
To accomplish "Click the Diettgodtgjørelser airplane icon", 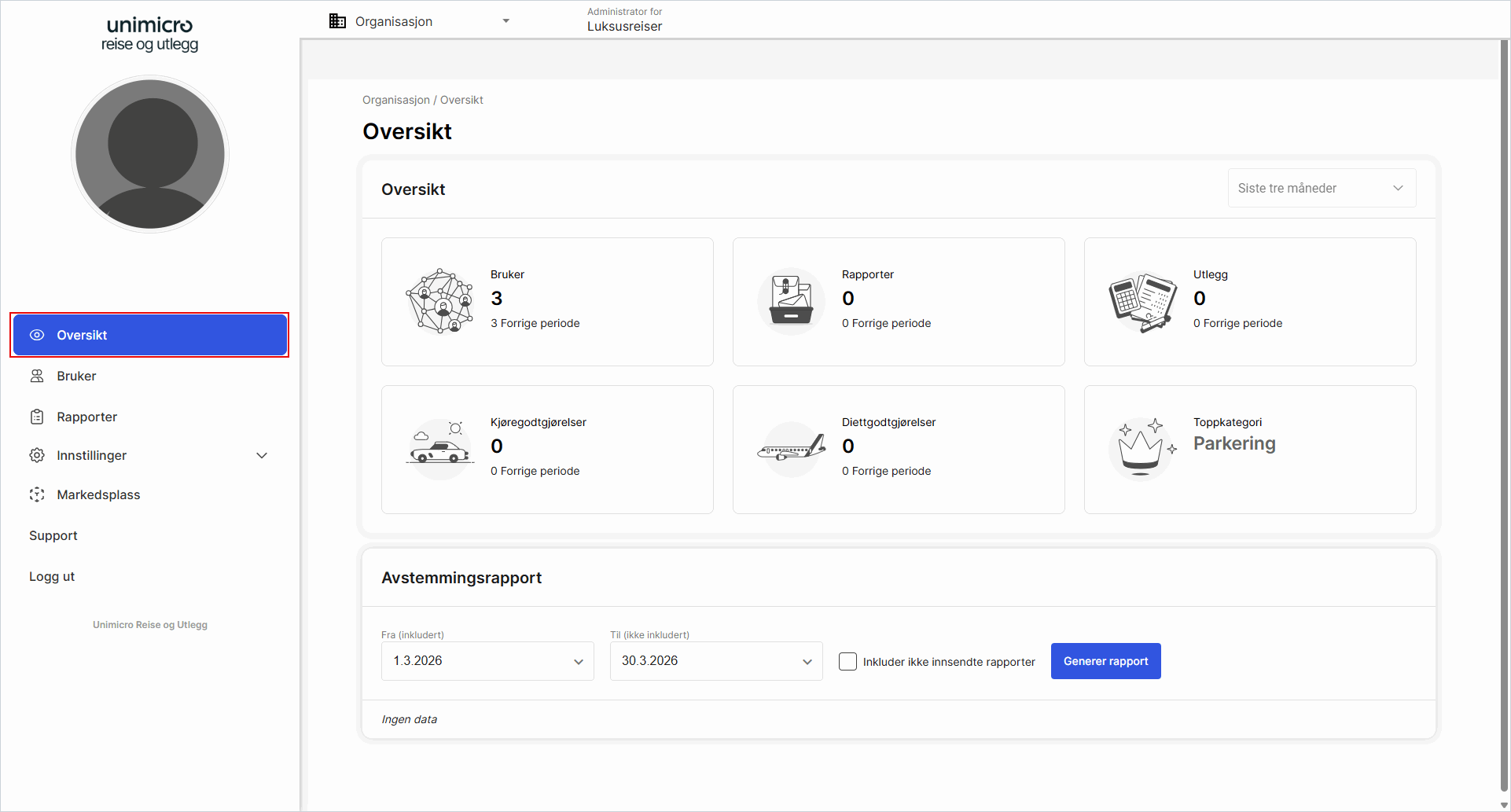I will [x=791, y=449].
